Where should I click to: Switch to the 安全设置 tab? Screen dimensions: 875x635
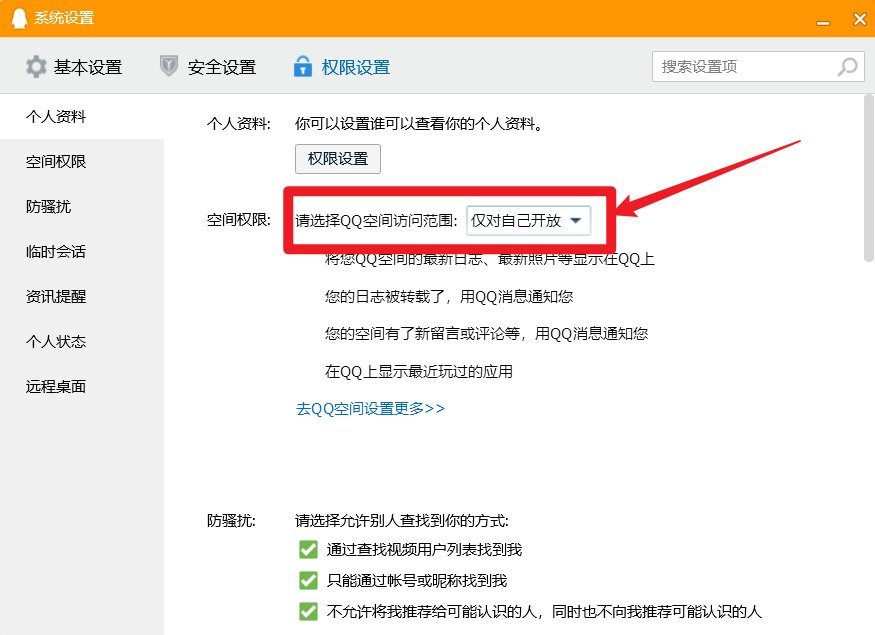pyautogui.click(x=208, y=67)
